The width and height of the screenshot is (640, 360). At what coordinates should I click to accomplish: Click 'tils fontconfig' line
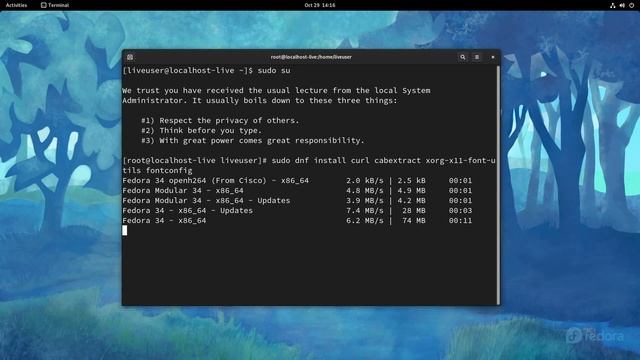click(157, 171)
